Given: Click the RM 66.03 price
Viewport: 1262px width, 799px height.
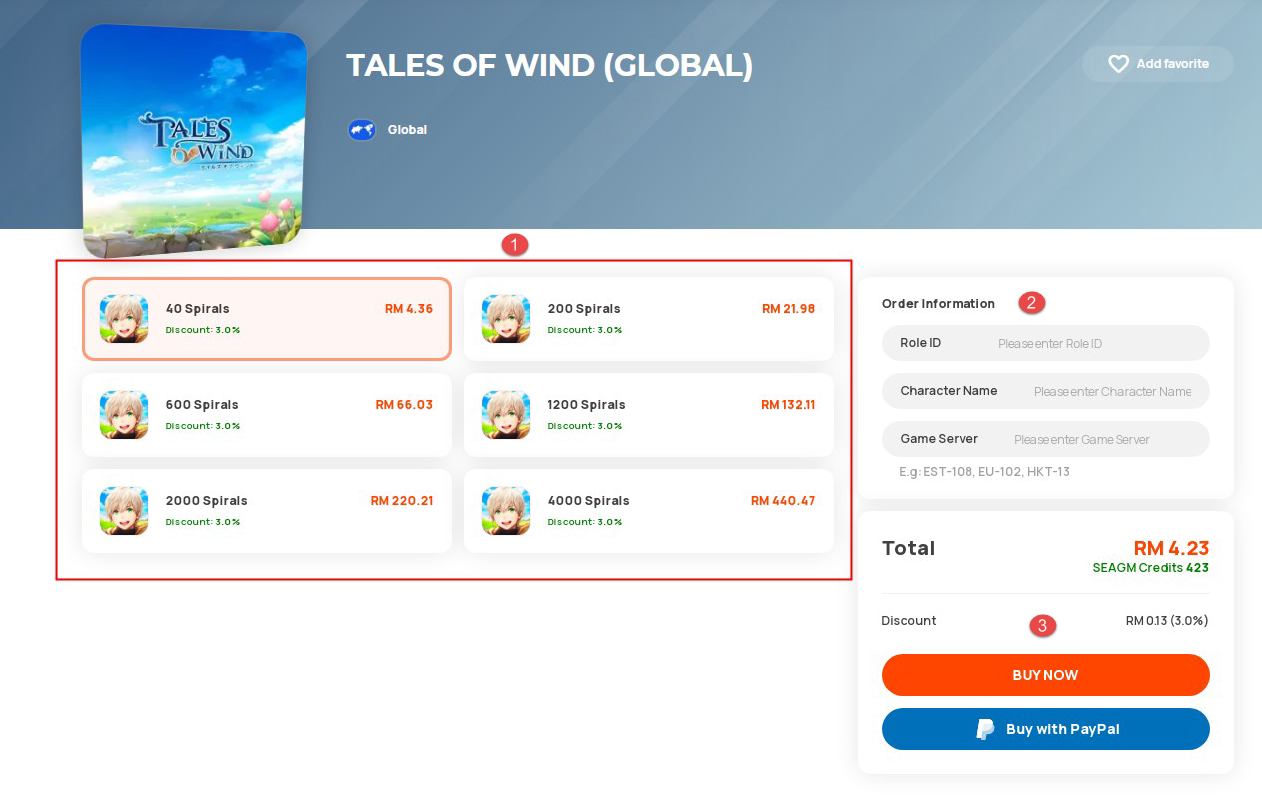Looking at the screenshot, I should 404,405.
